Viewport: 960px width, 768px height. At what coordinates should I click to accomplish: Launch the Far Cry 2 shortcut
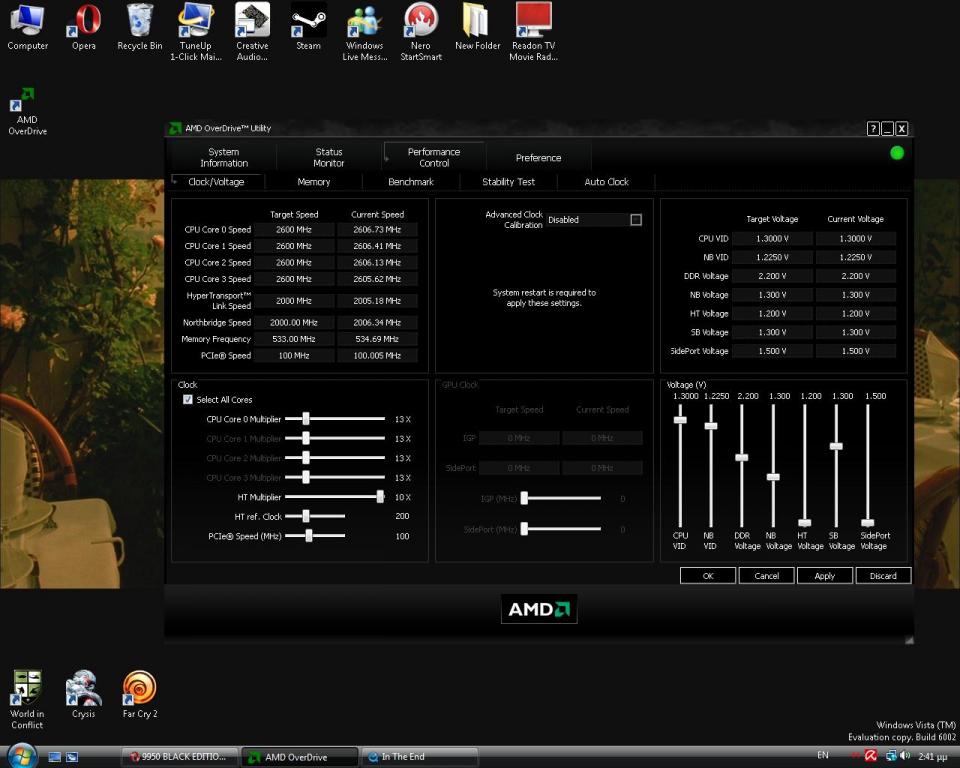pyautogui.click(x=140, y=695)
